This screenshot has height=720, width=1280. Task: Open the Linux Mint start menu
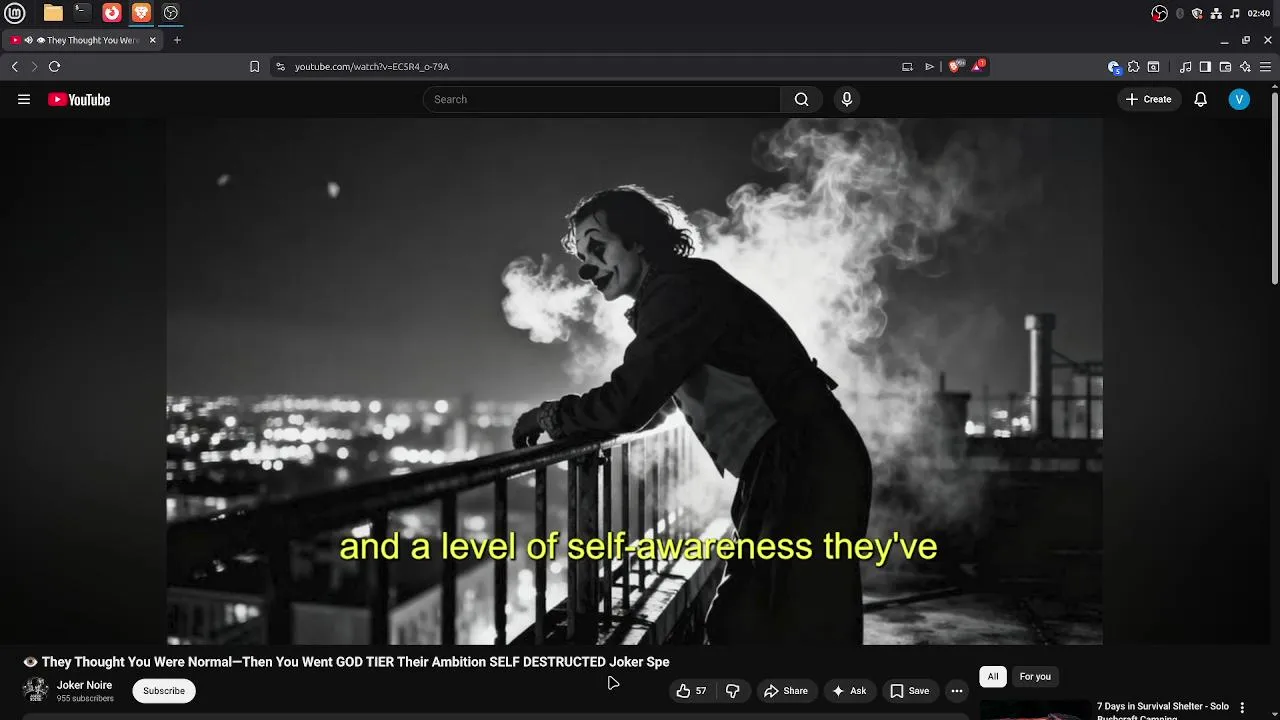14,13
